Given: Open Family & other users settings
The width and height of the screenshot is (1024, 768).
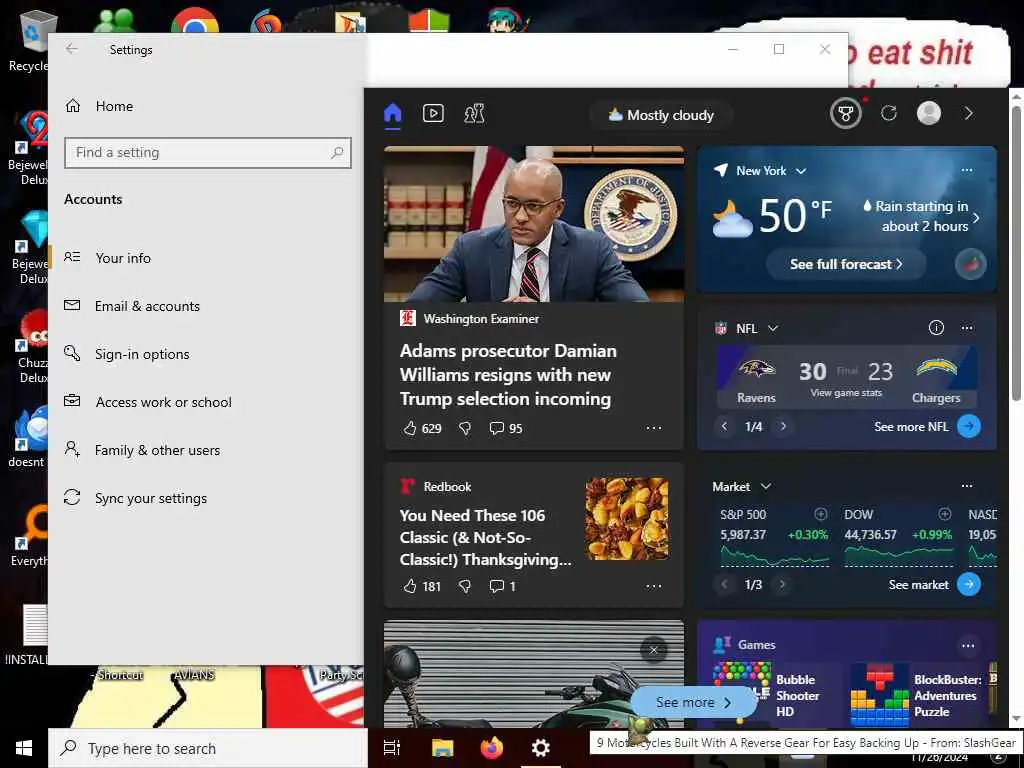Looking at the screenshot, I should (207, 450).
